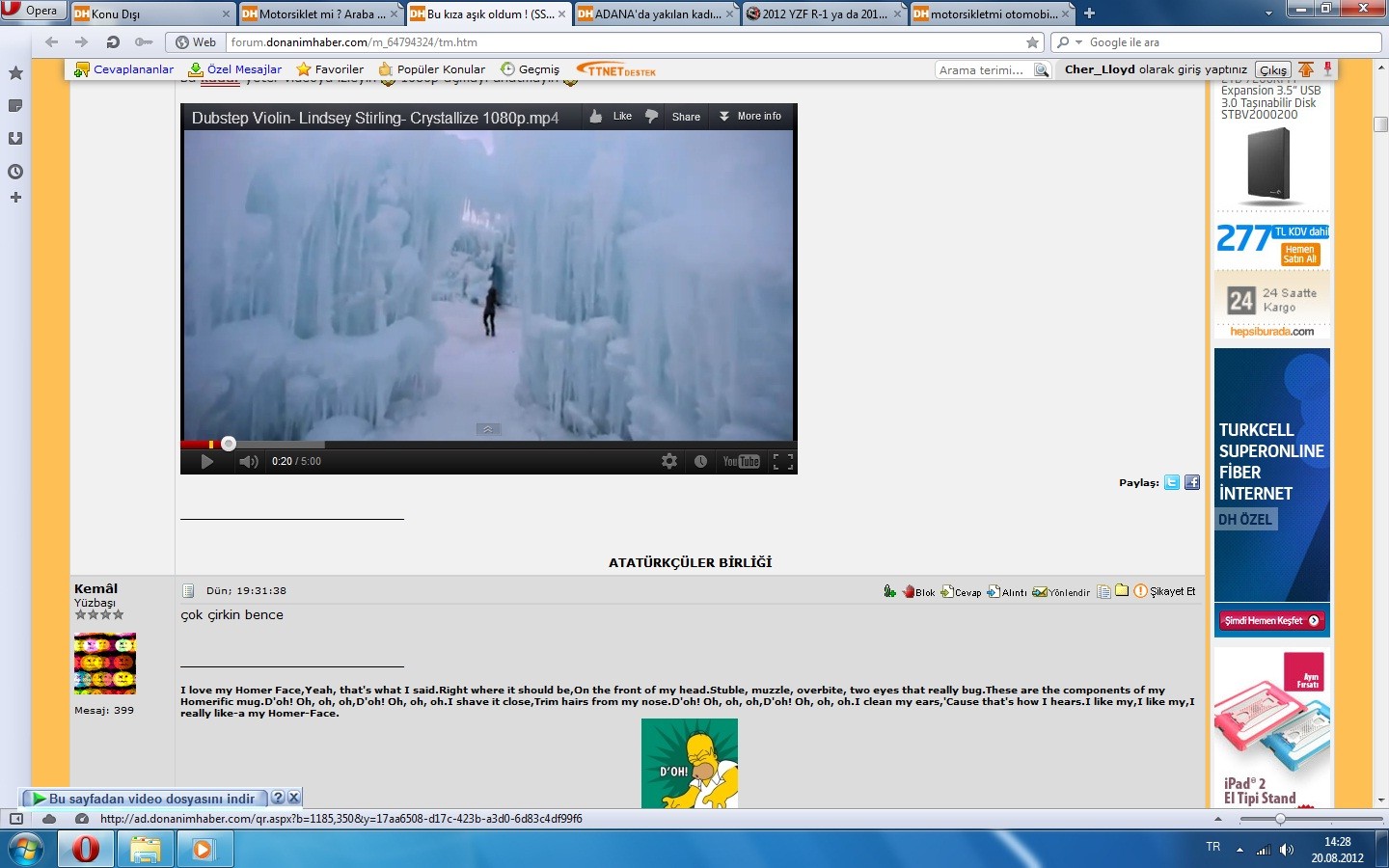This screenshot has width=1389, height=868.
Task: Play the Crystallize video
Action: [x=206, y=462]
